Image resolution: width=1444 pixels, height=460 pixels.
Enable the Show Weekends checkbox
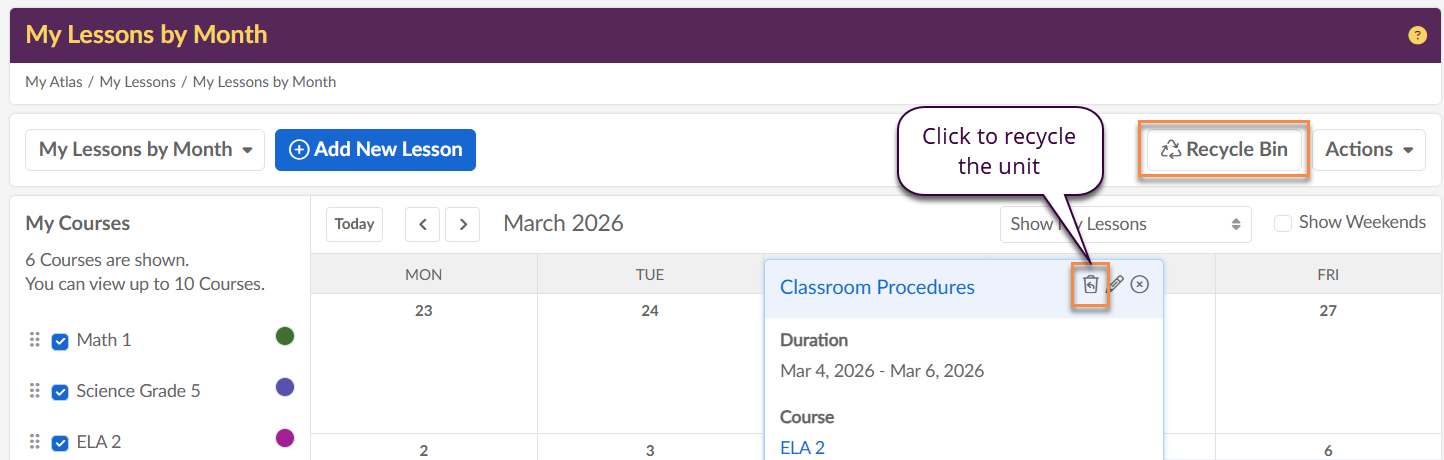[1283, 223]
